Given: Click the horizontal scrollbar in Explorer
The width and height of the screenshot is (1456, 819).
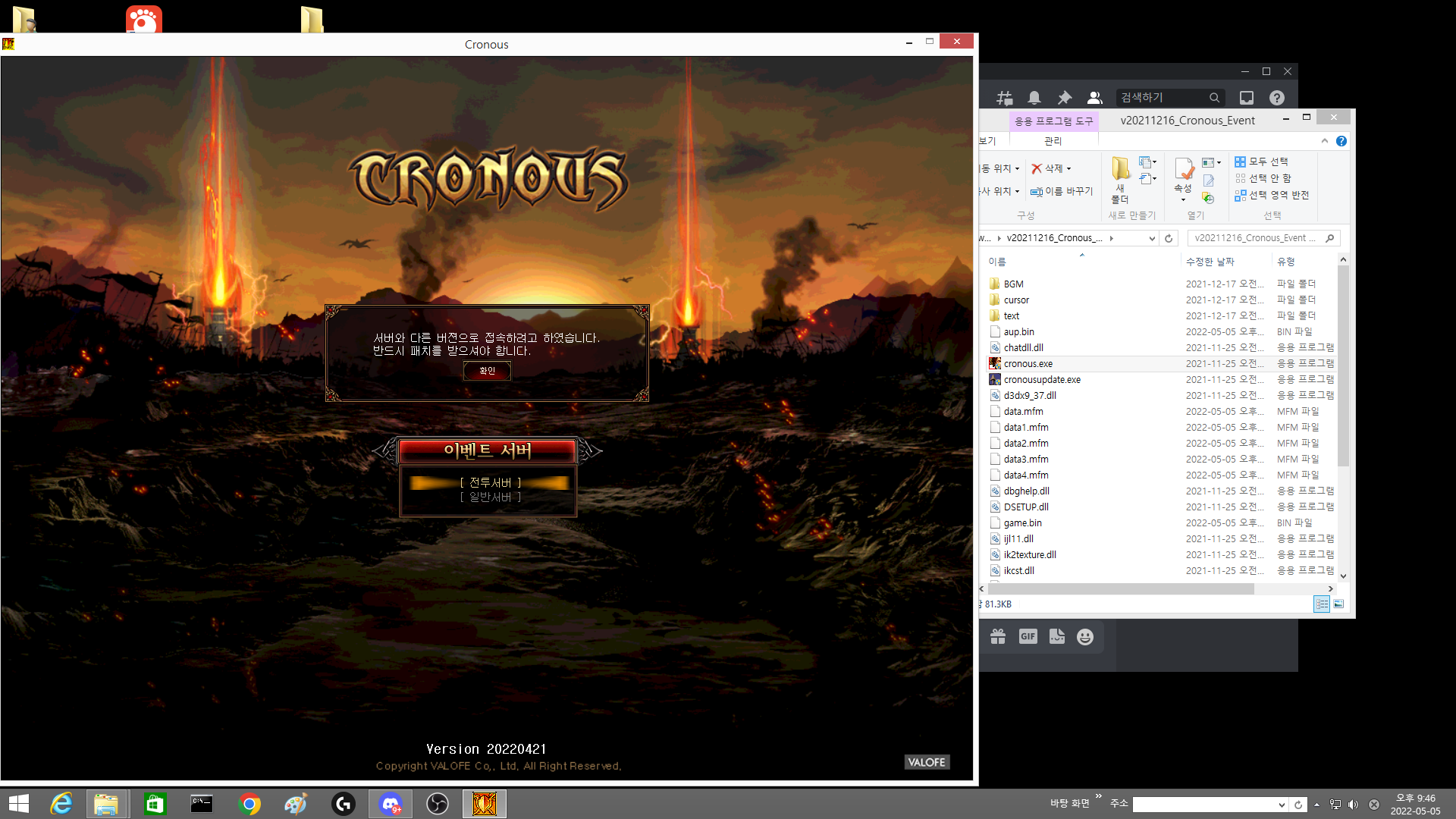Looking at the screenshot, I should pyautogui.click(x=1119, y=588).
